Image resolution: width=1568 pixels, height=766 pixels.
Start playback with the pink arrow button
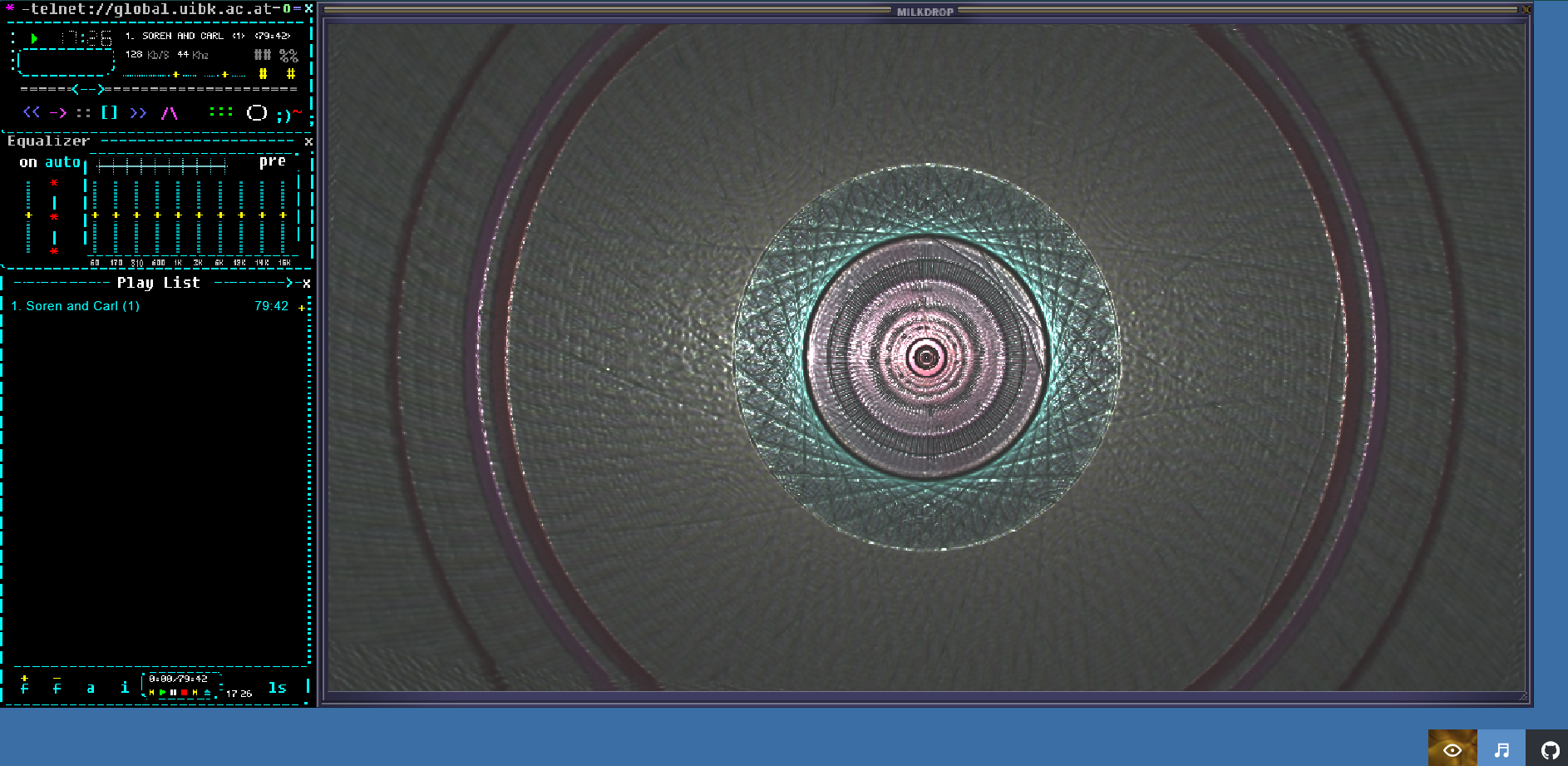[x=58, y=112]
